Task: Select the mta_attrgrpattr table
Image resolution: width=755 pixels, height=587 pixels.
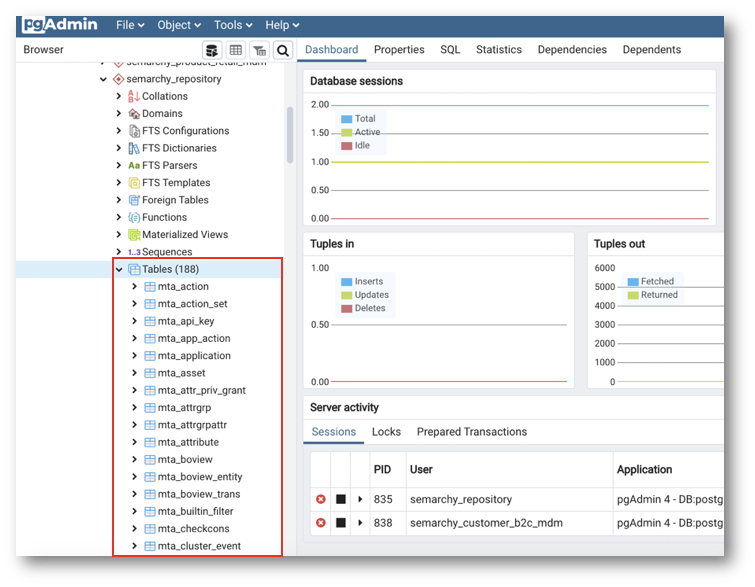Action: tap(192, 425)
